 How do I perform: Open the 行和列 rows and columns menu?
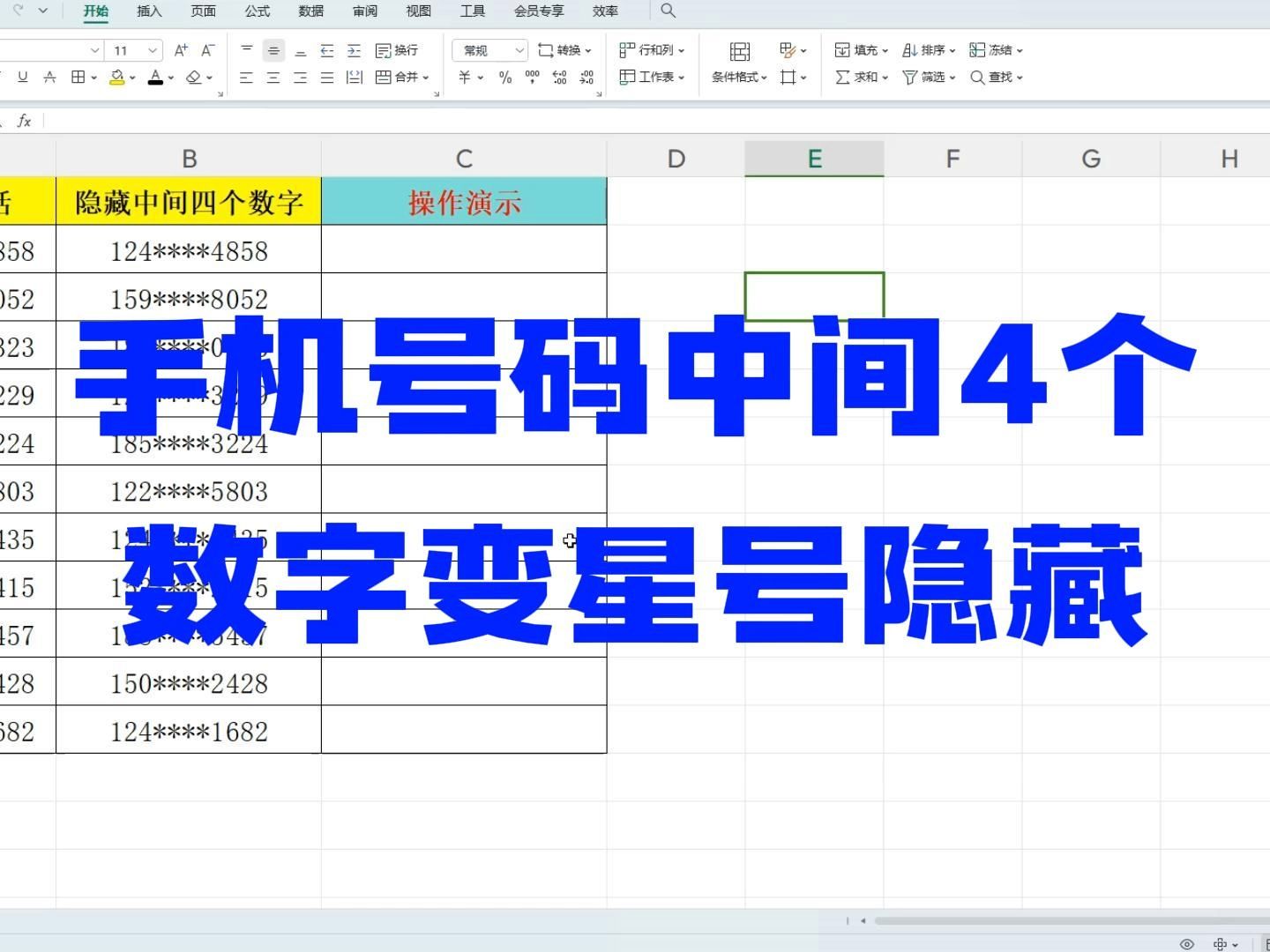[652, 50]
